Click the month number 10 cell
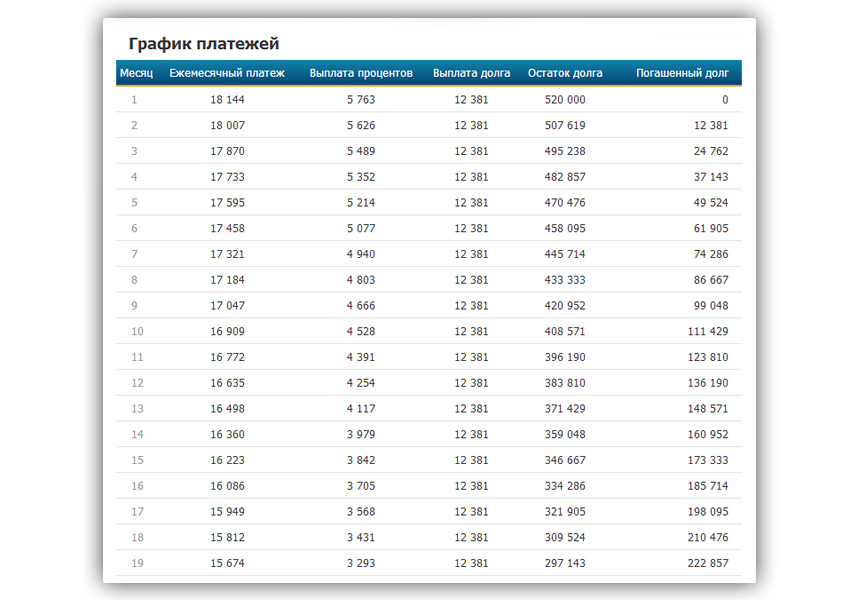Viewport: 859px width, 600px height. click(137, 331)
